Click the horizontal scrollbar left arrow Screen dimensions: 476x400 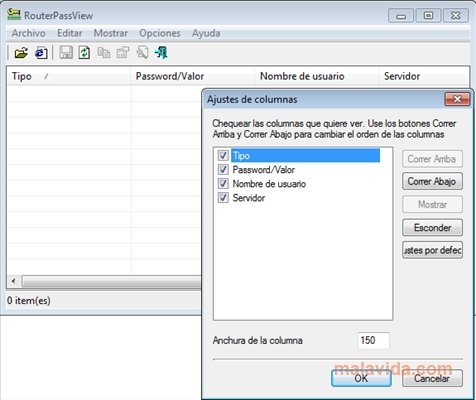14,281
